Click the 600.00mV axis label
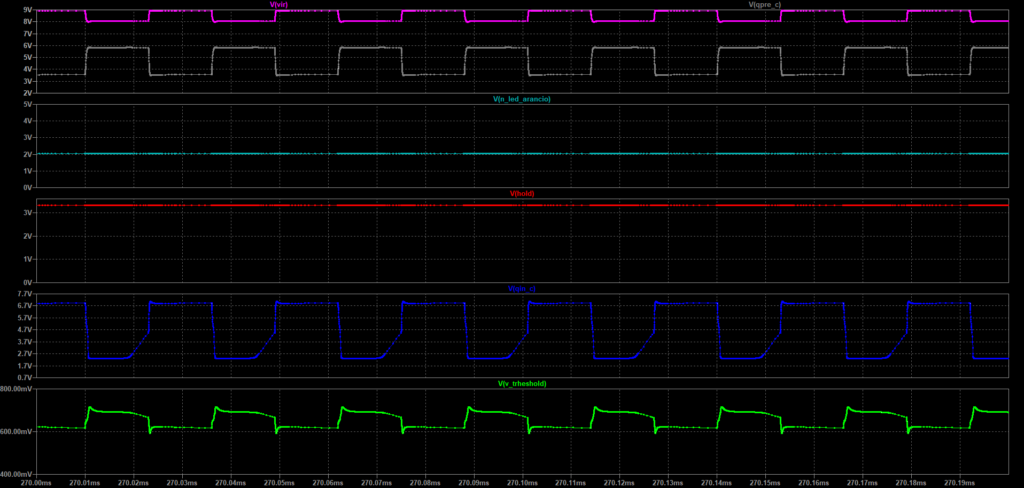This screenshot has width=1024, height=488. [x=18, y=432]
